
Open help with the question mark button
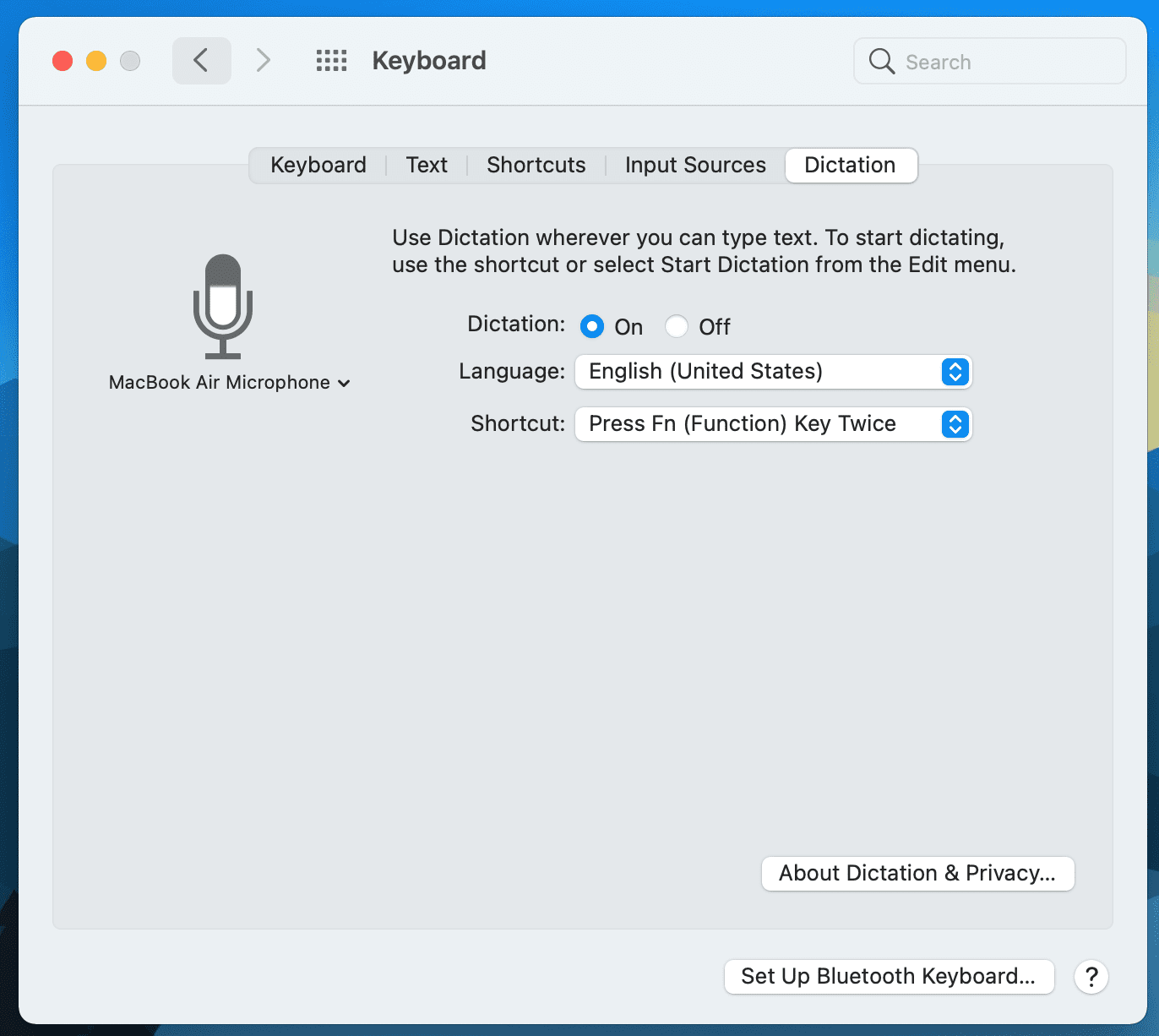click(x=1091, y=977)
